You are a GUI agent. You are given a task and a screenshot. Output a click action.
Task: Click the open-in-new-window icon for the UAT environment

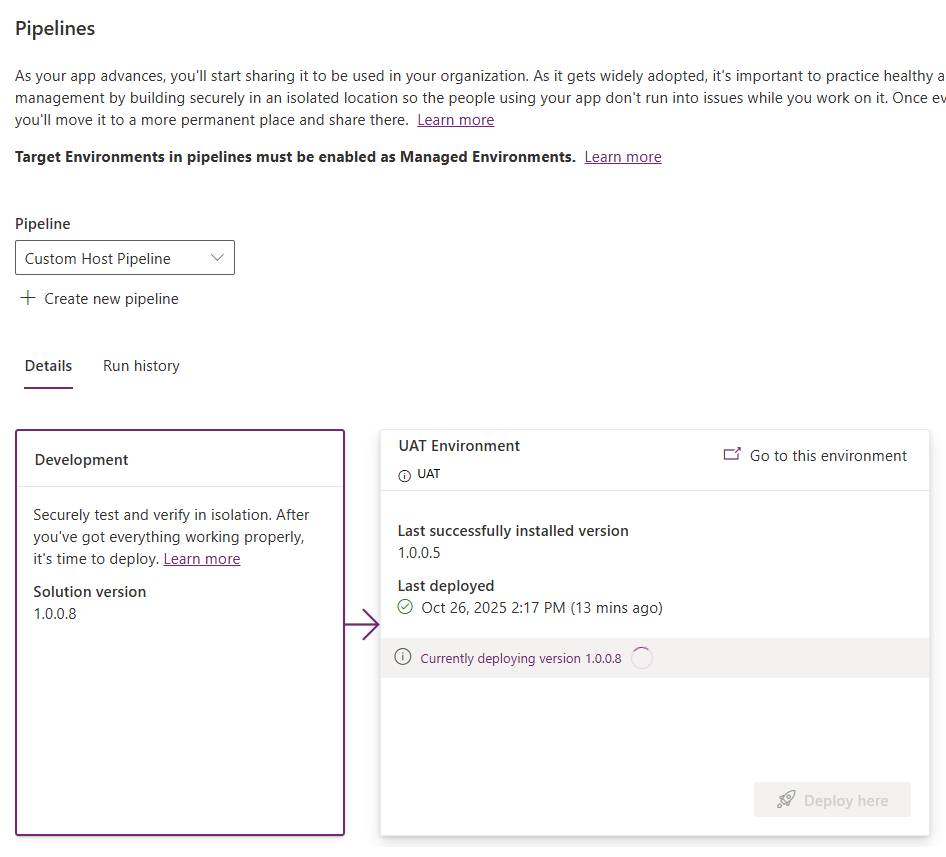point(732,455)
